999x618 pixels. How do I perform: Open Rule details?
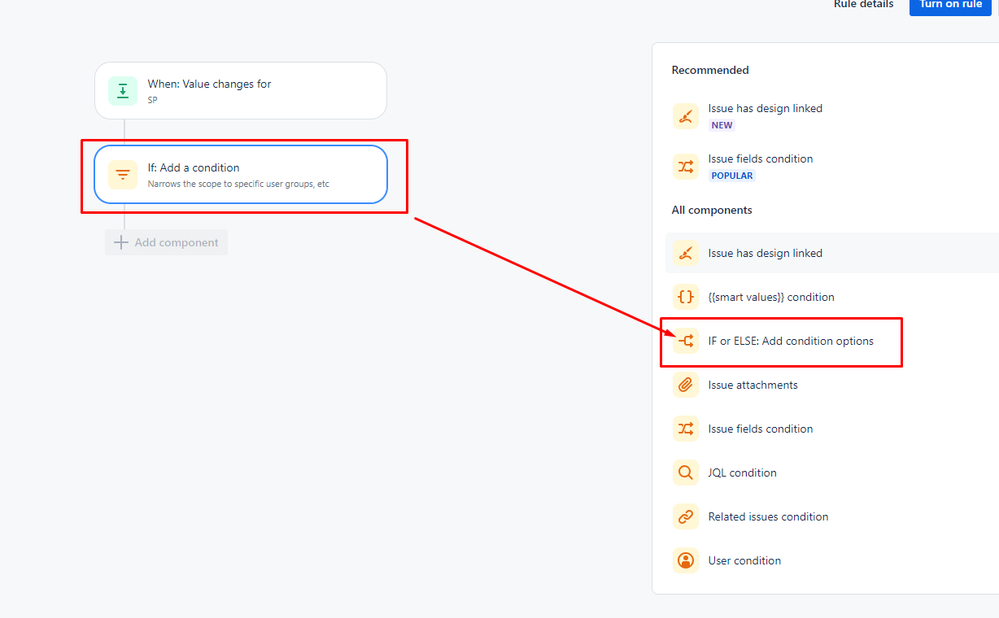(x=863, y=4)
